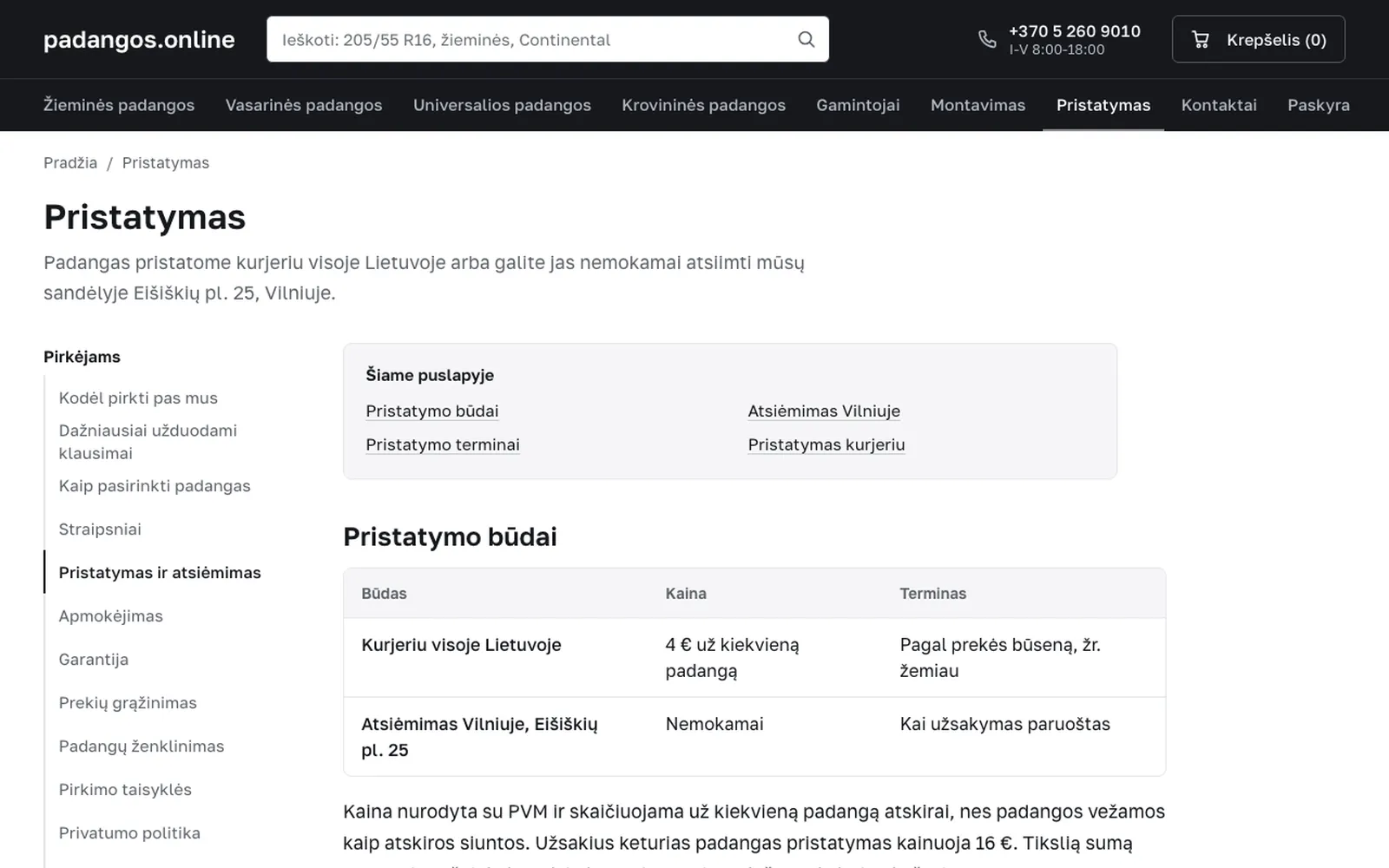Open Dažniausiai užduodami klausimai link
This screenshot has height=868, width=1389.
pos(148,442)
